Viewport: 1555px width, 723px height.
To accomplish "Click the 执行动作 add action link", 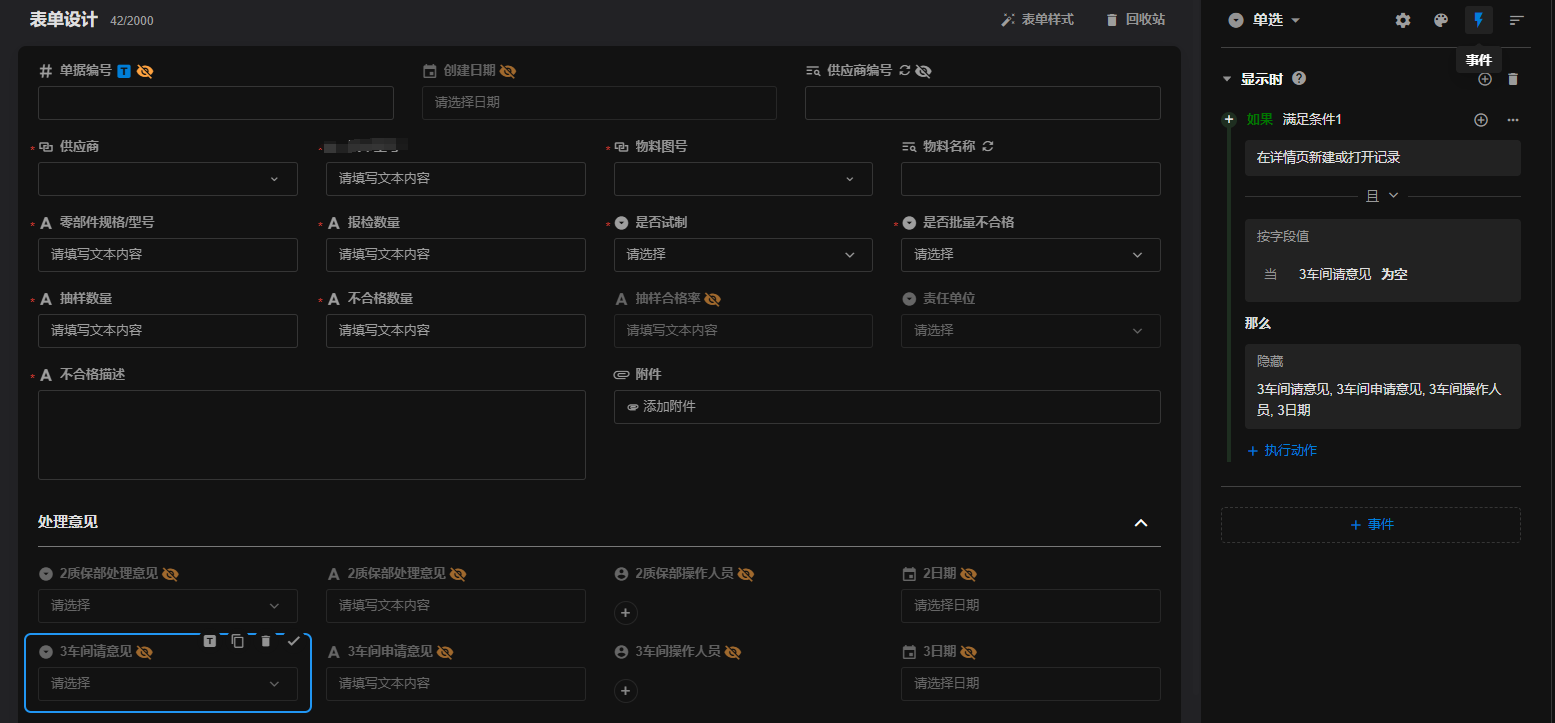I will click(x=1282, y=451).
